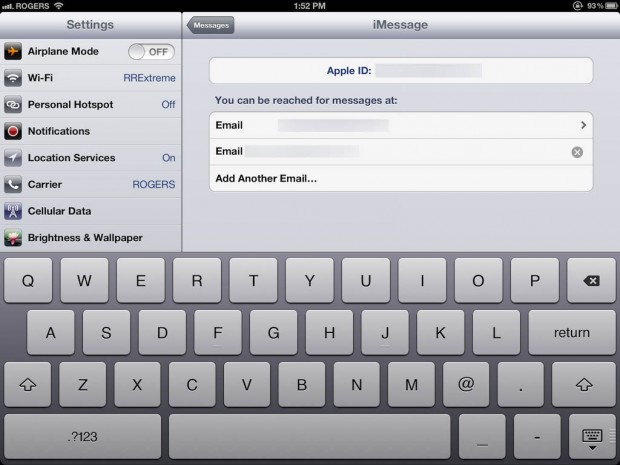This screenshot has width=620, height=465.
Task: Tap the left Shift arrow key
Action: [28, 384]
